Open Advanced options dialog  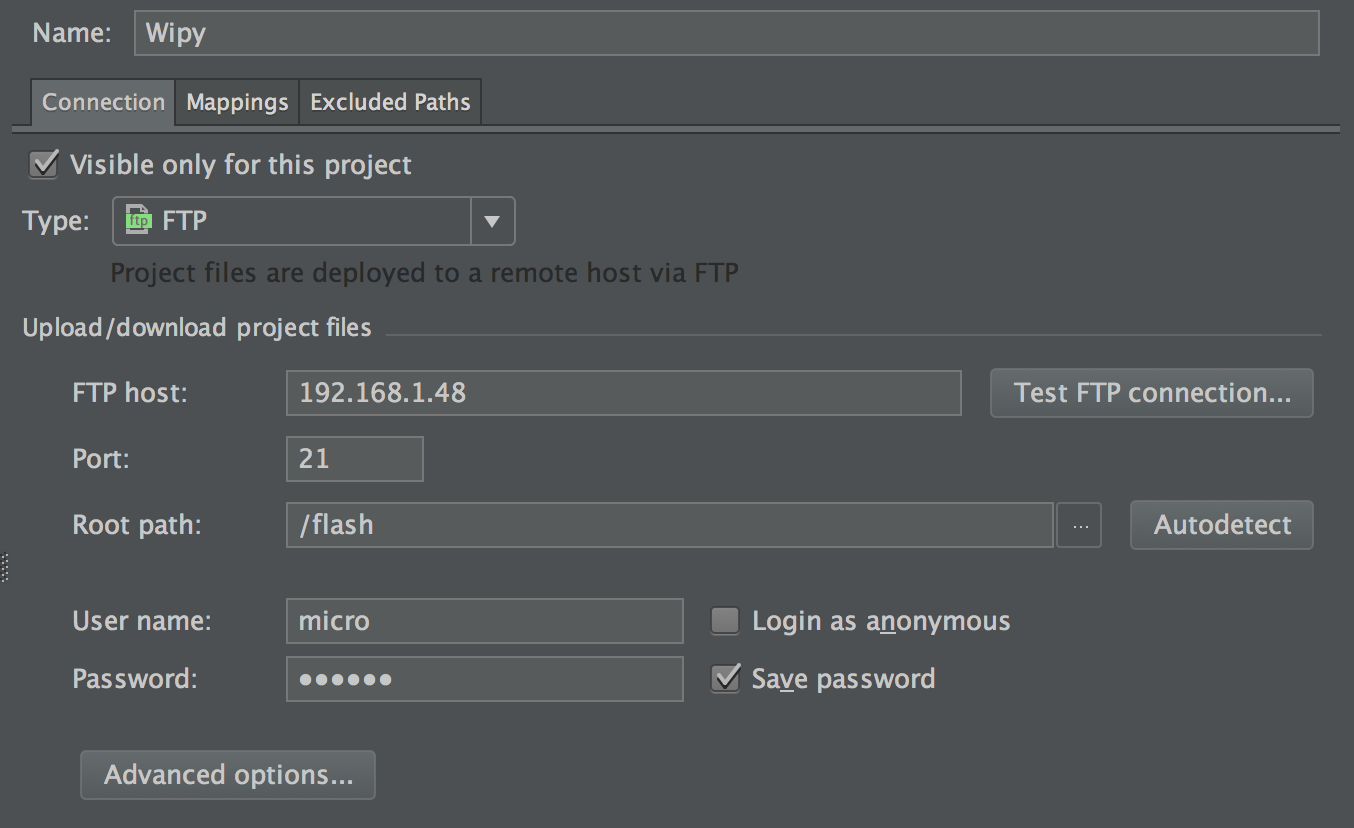228,775
